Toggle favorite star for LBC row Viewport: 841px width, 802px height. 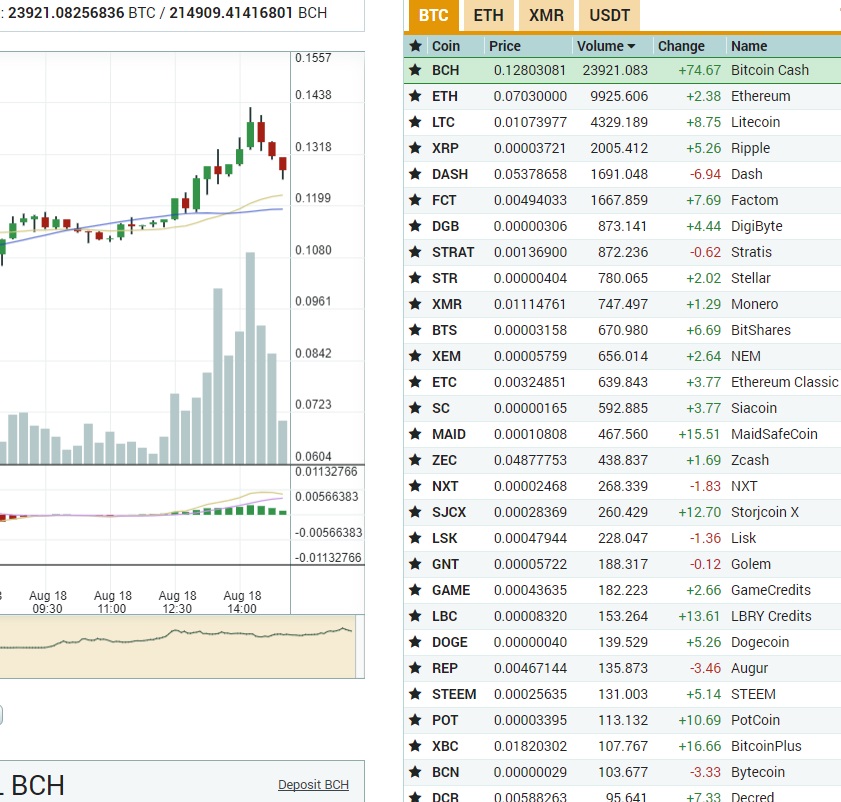coord(415,616)
